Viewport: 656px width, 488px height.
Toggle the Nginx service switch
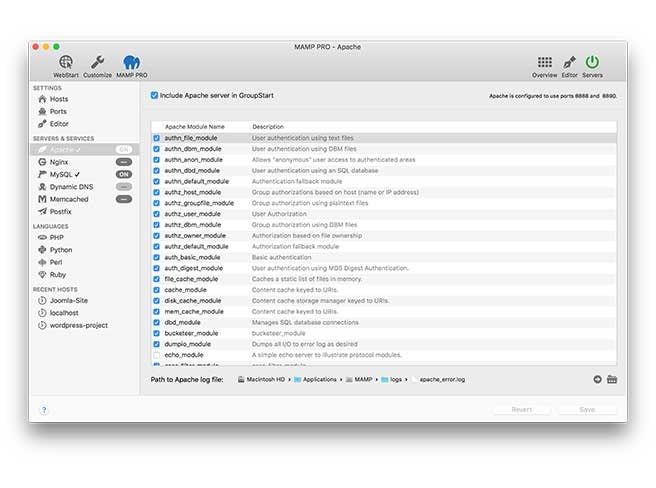(124, 162)
